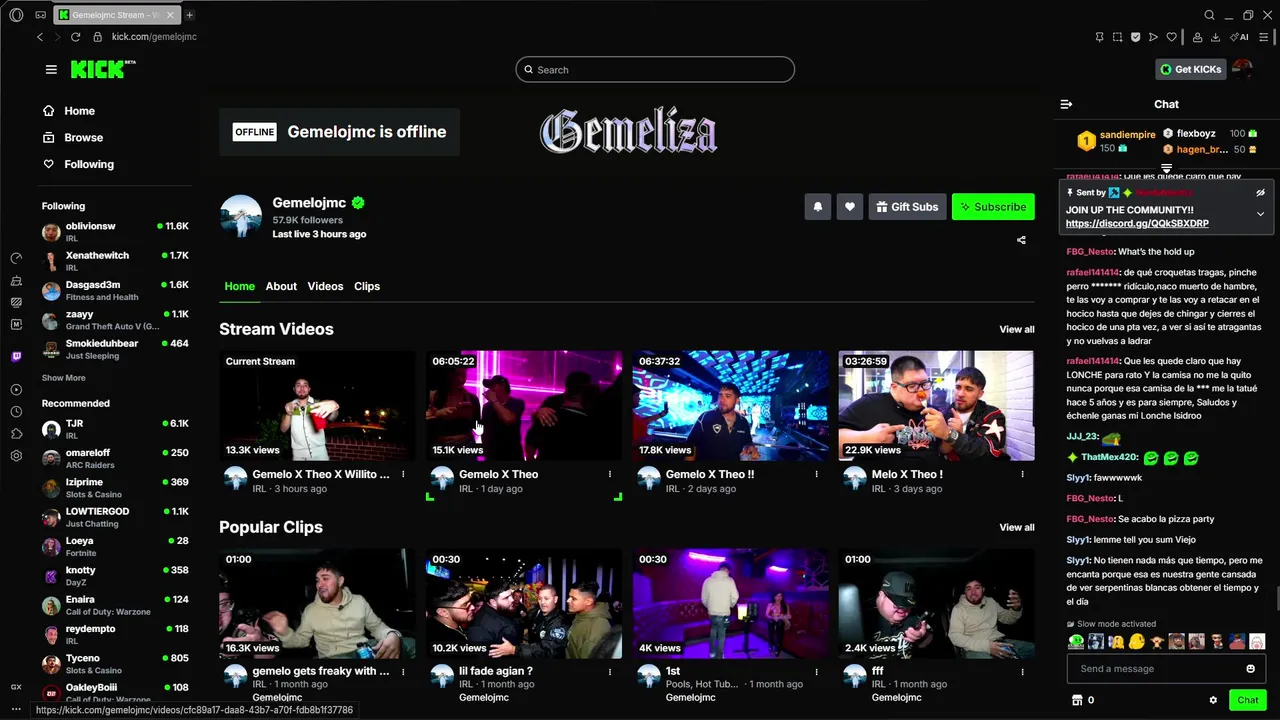This screenshot has width=1280, height=720.
Task: Open the Opera AI assistant button
Action: pos(1239,37)
